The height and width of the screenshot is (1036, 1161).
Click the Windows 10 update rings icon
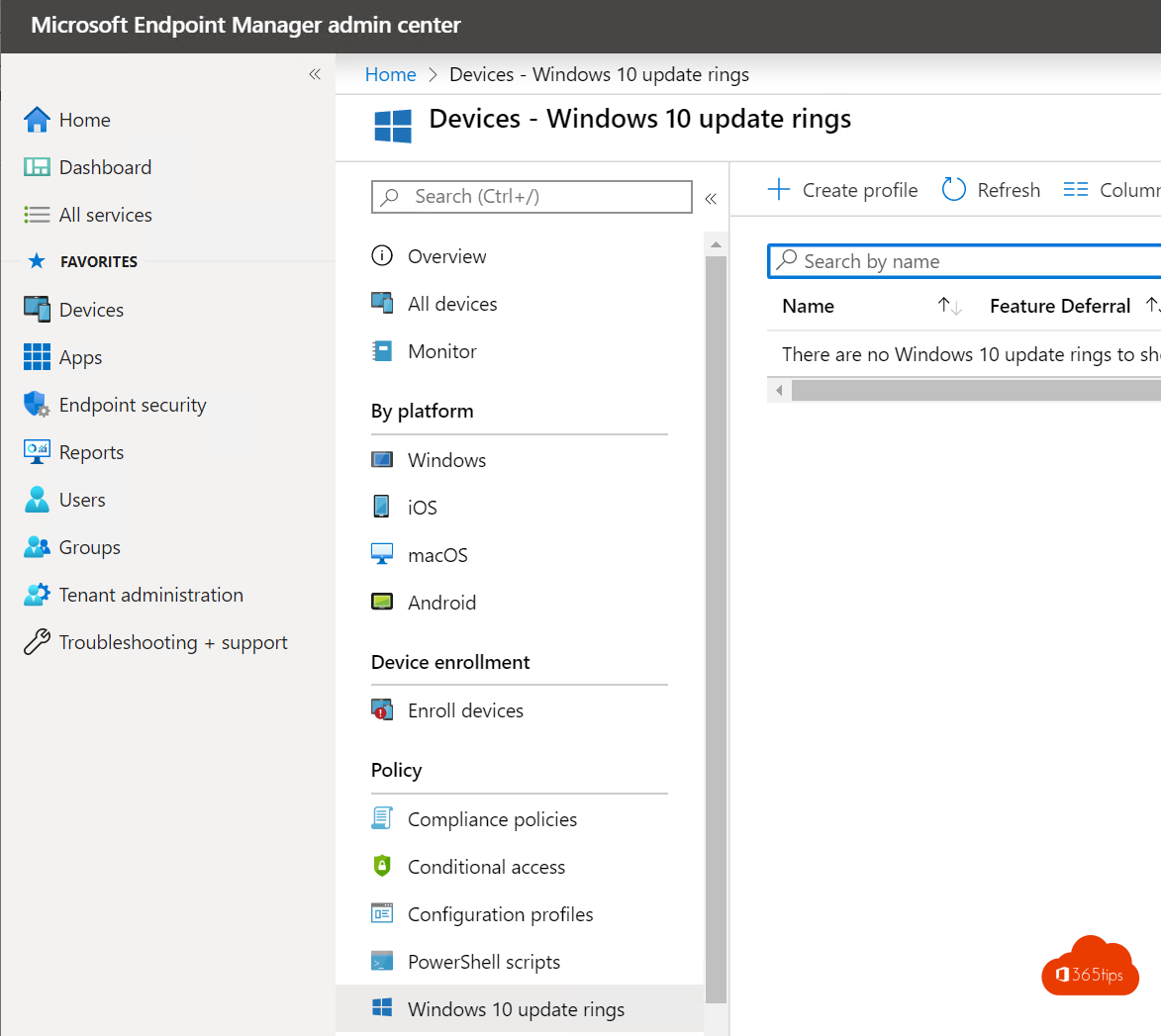[382, 1008]
